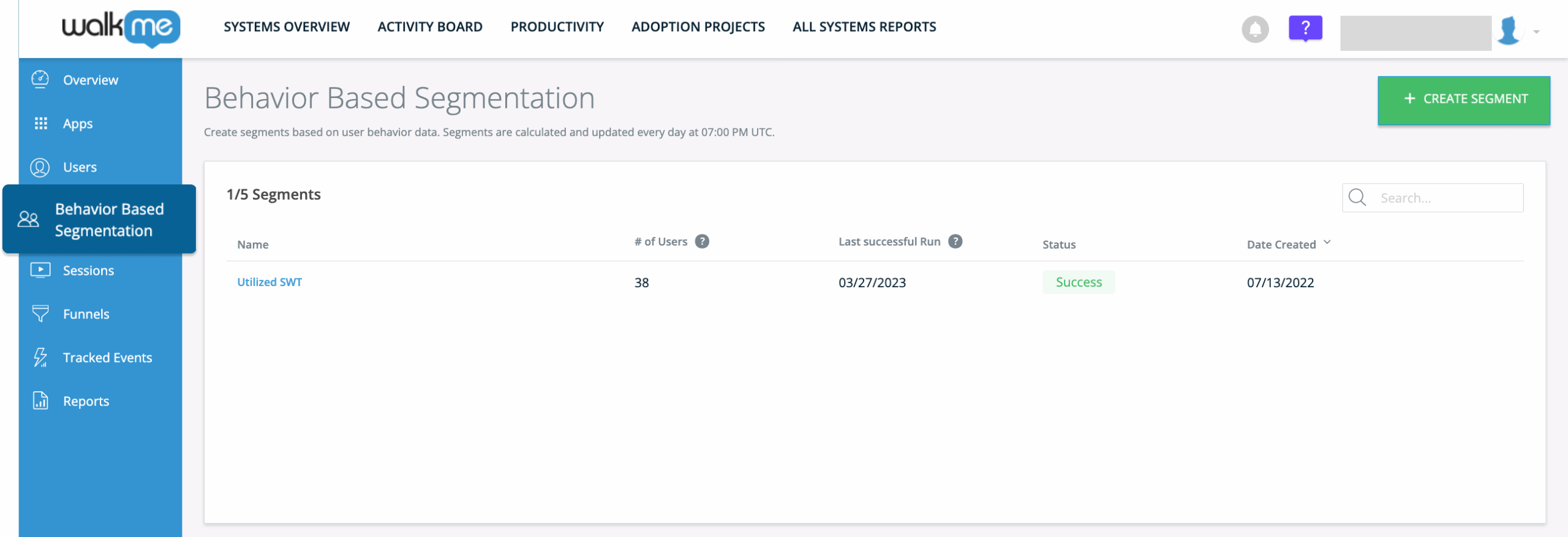This screenshot has width=1568, height=537.
Task: Open the purple help question mark icon
Action: [1305, 28]
